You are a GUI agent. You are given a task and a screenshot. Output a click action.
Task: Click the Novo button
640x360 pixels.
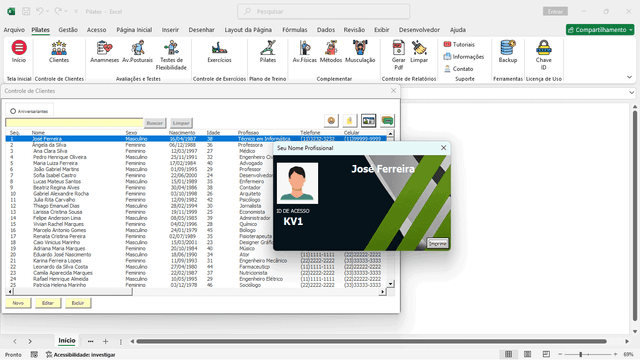[x=18, y=303]
